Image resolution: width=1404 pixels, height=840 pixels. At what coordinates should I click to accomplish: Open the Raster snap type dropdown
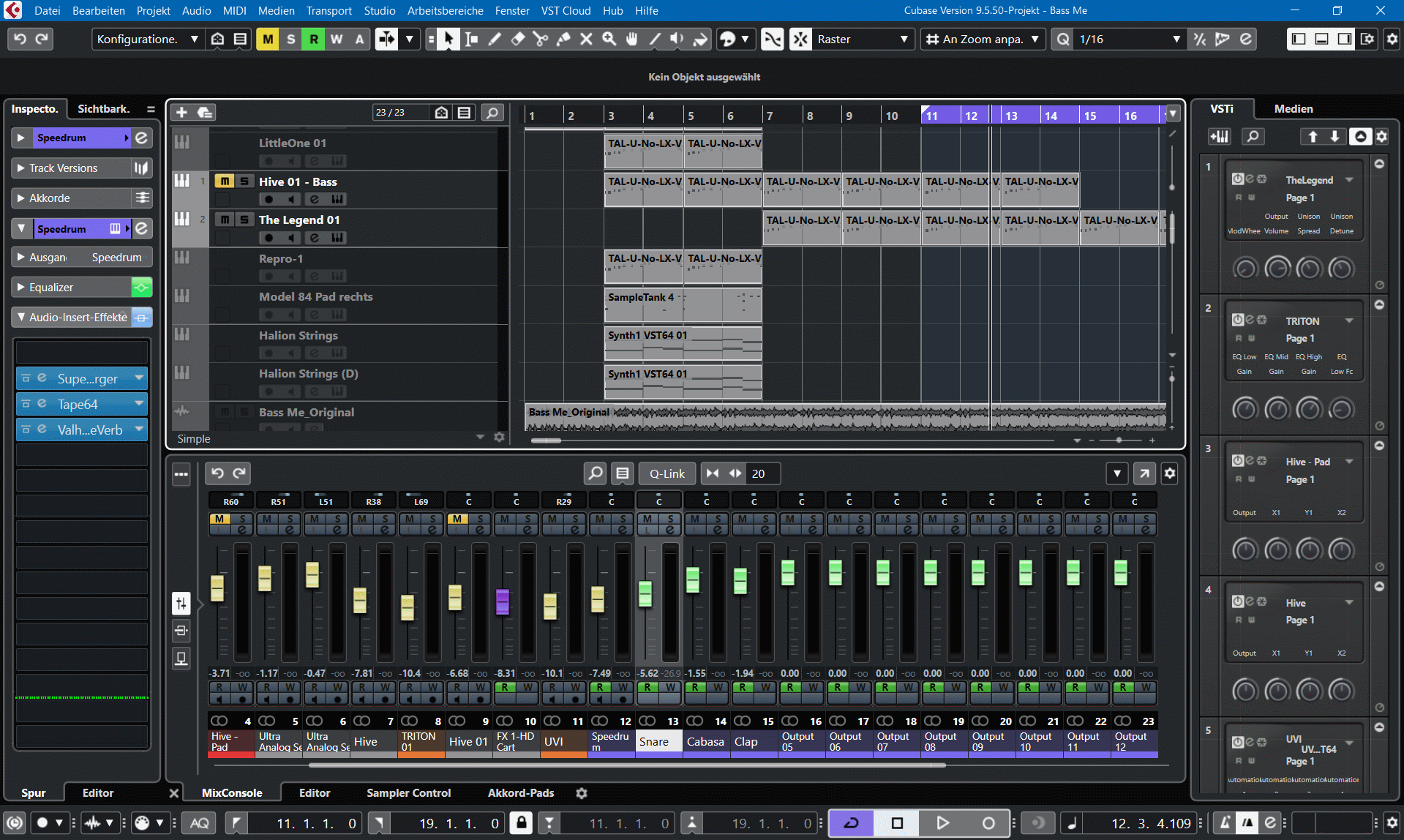pos(863,40)
